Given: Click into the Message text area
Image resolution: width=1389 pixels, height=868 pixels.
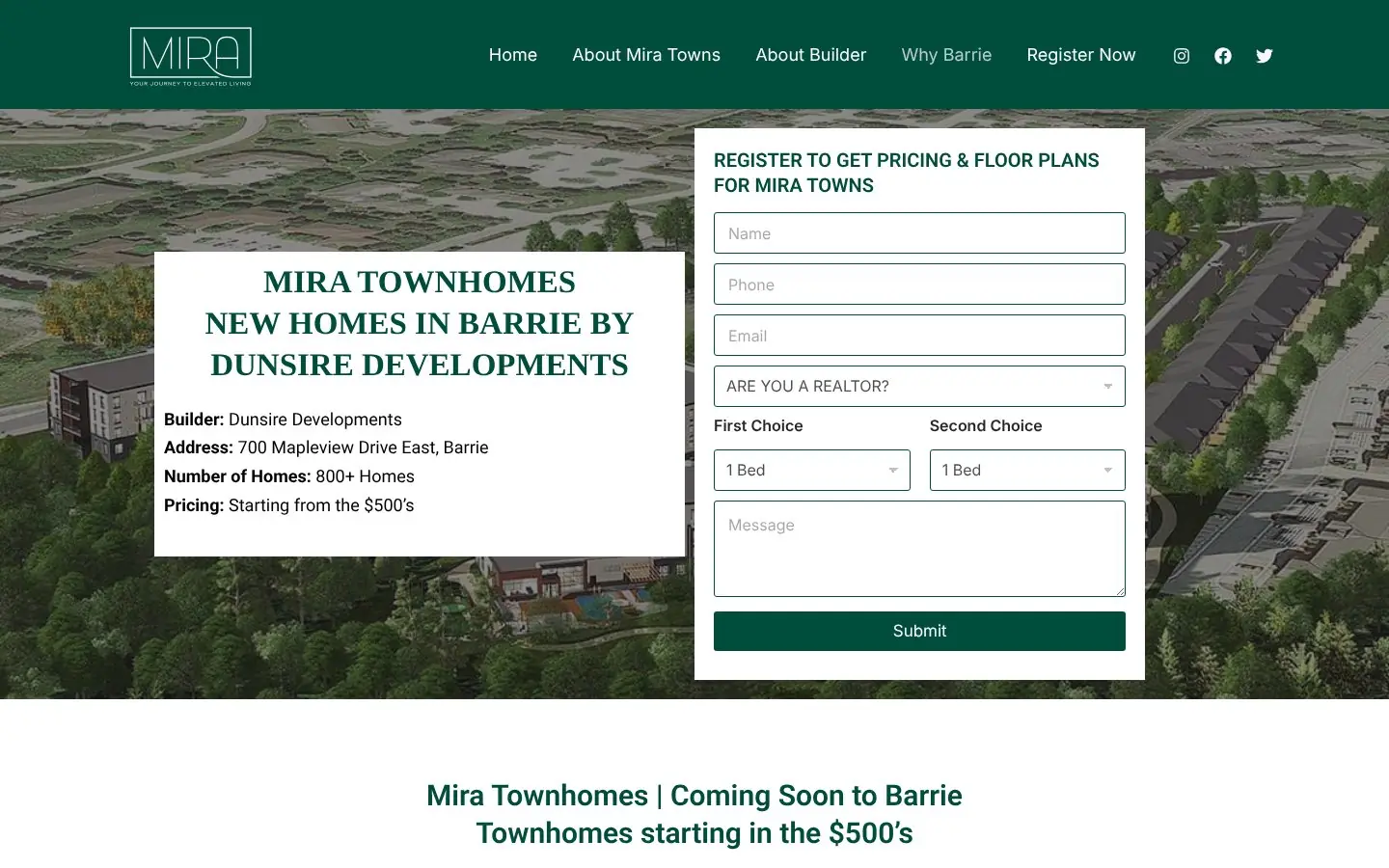Looking at the screenshot, I should point(919,549).
